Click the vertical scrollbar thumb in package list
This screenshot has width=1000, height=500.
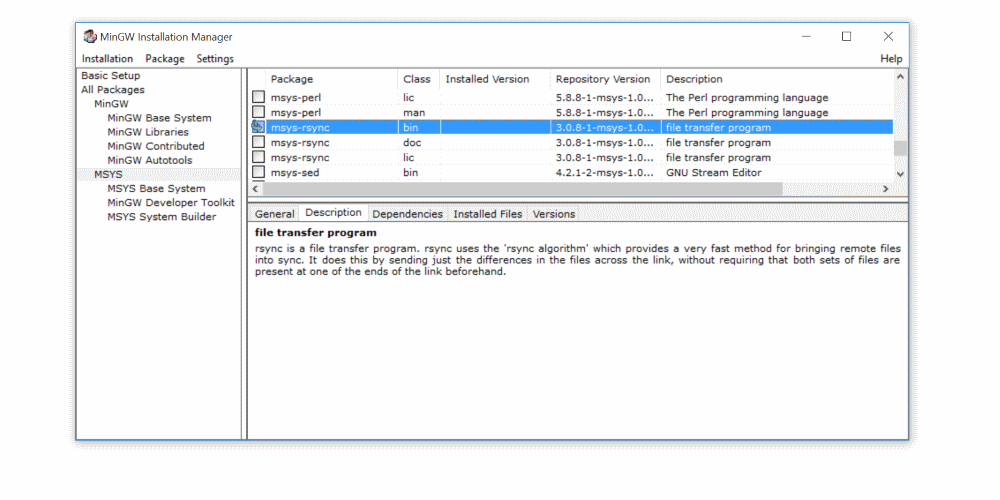click(900, 148)
